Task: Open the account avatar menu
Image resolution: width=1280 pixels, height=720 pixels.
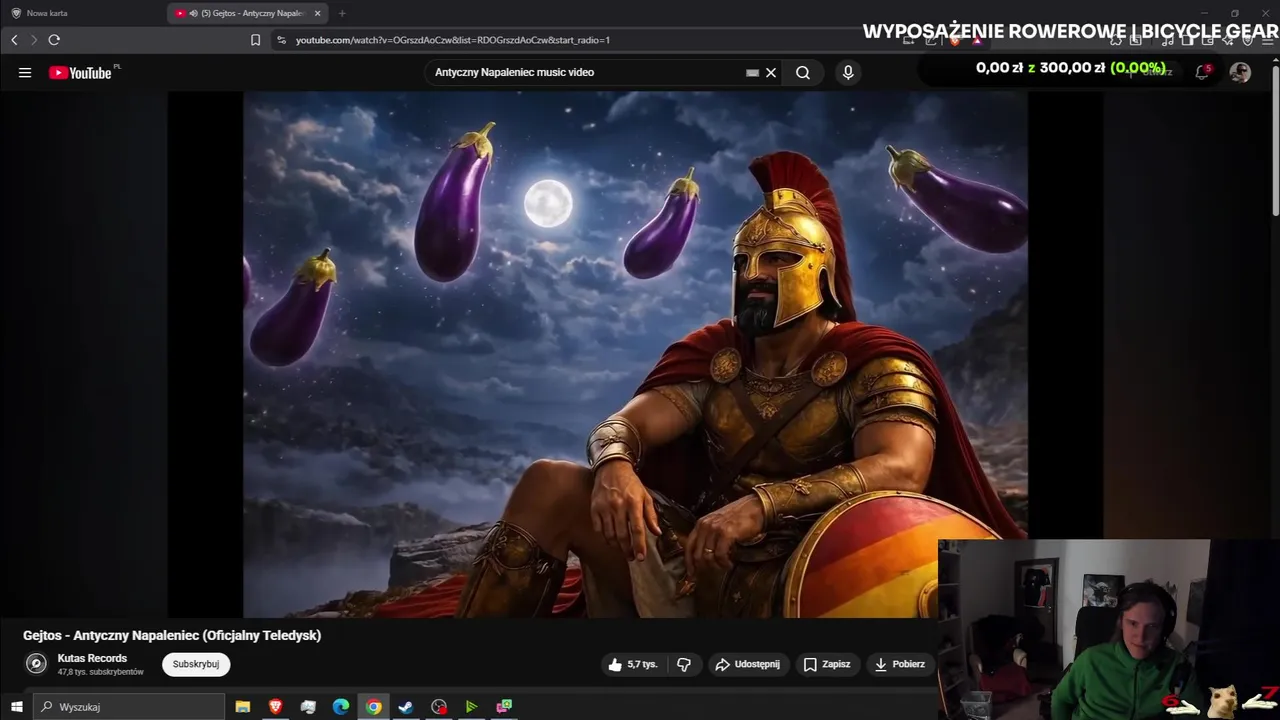Action: pos(1240,72)
